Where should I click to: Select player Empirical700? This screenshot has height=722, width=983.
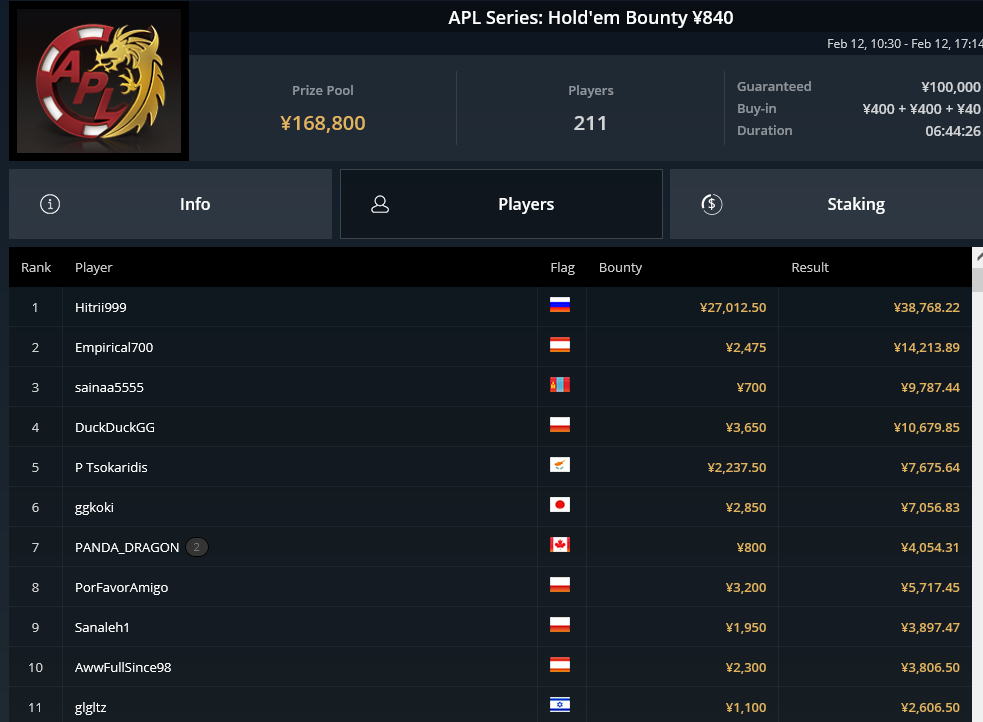pyautogui.click(x=113, y=347)
